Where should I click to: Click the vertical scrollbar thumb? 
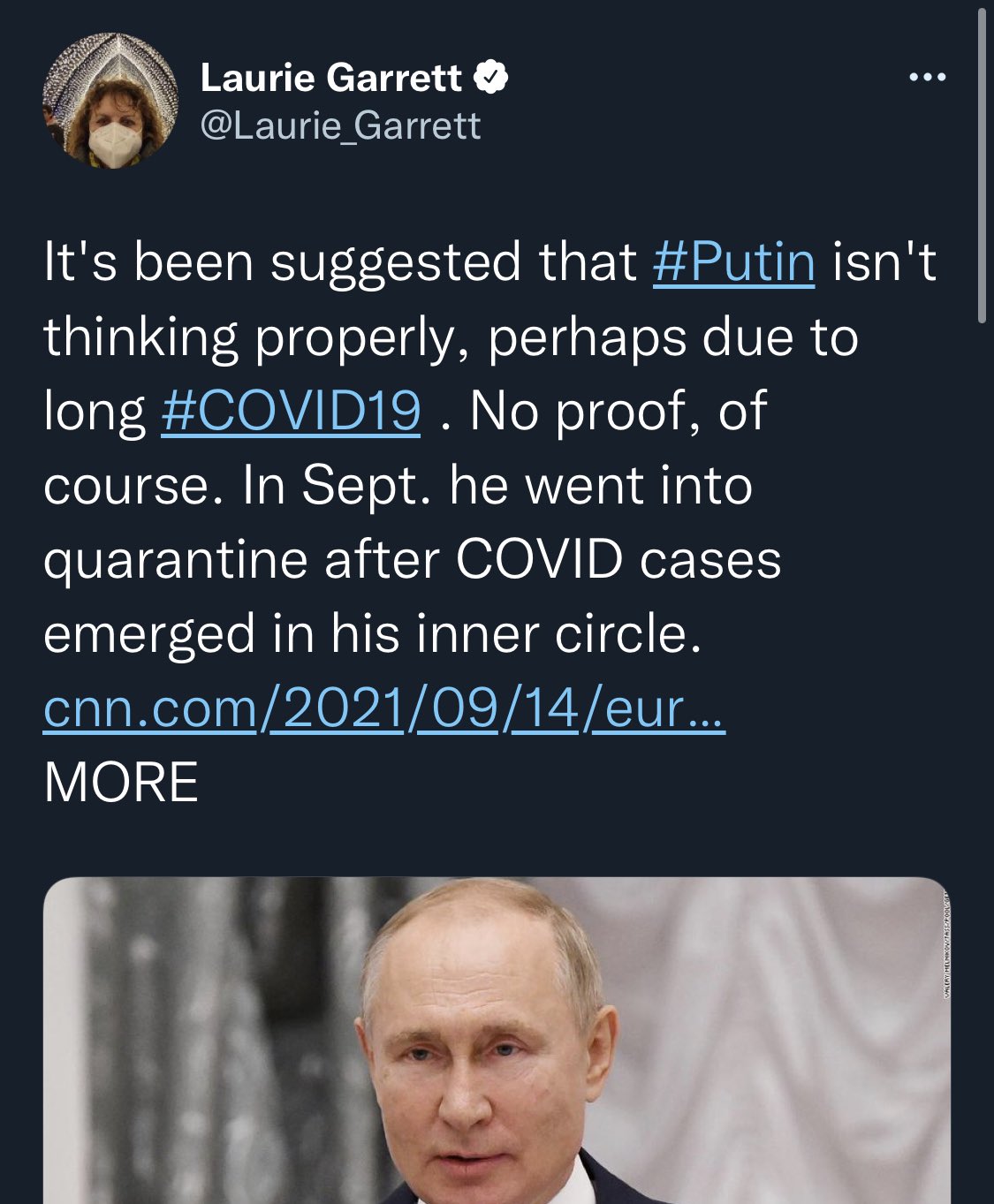983,168
